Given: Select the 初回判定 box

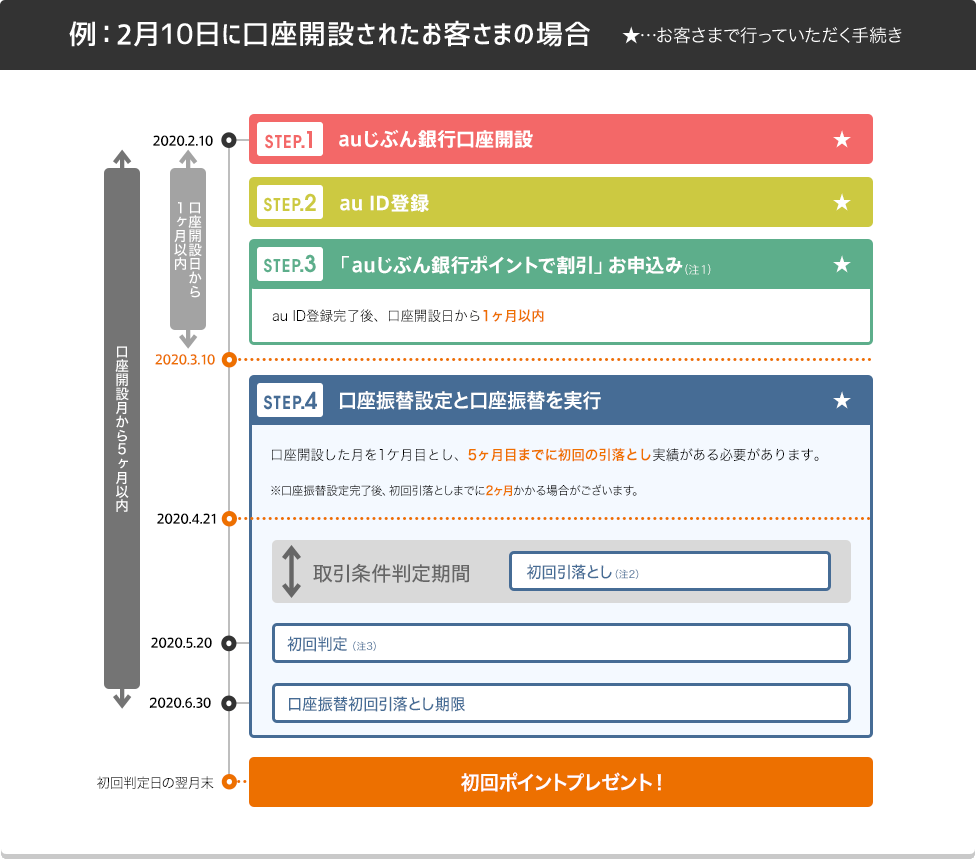Looking at the screenshot, I should 561,643.
